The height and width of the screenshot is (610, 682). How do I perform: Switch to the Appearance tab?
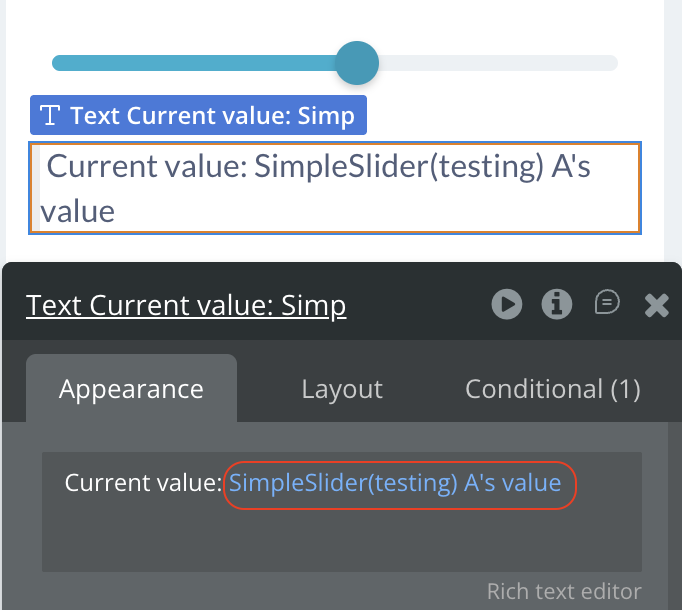click(x=131, y=389)
